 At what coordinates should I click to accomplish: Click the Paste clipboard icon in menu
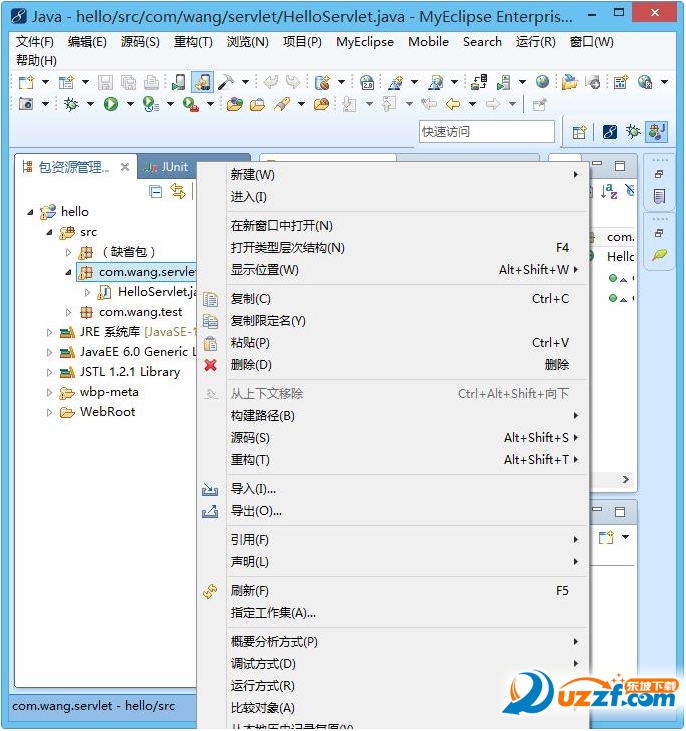click(x=210, y=344)
